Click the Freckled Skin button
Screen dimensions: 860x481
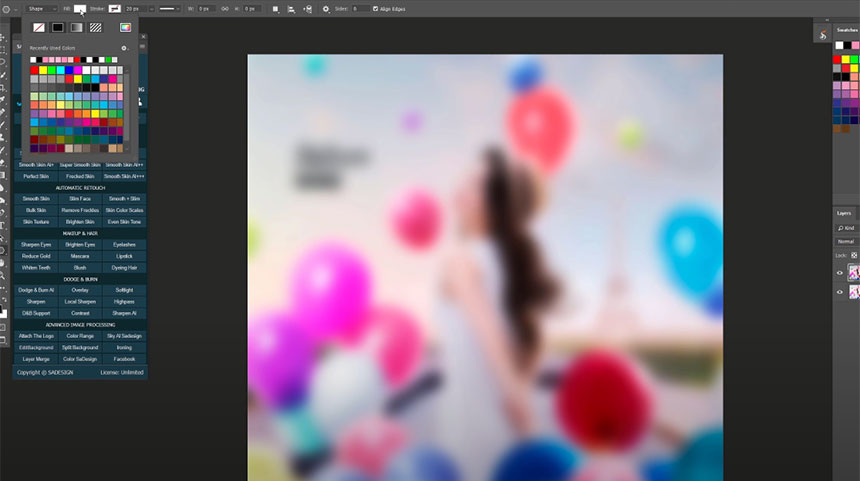(x=80, y=176)
